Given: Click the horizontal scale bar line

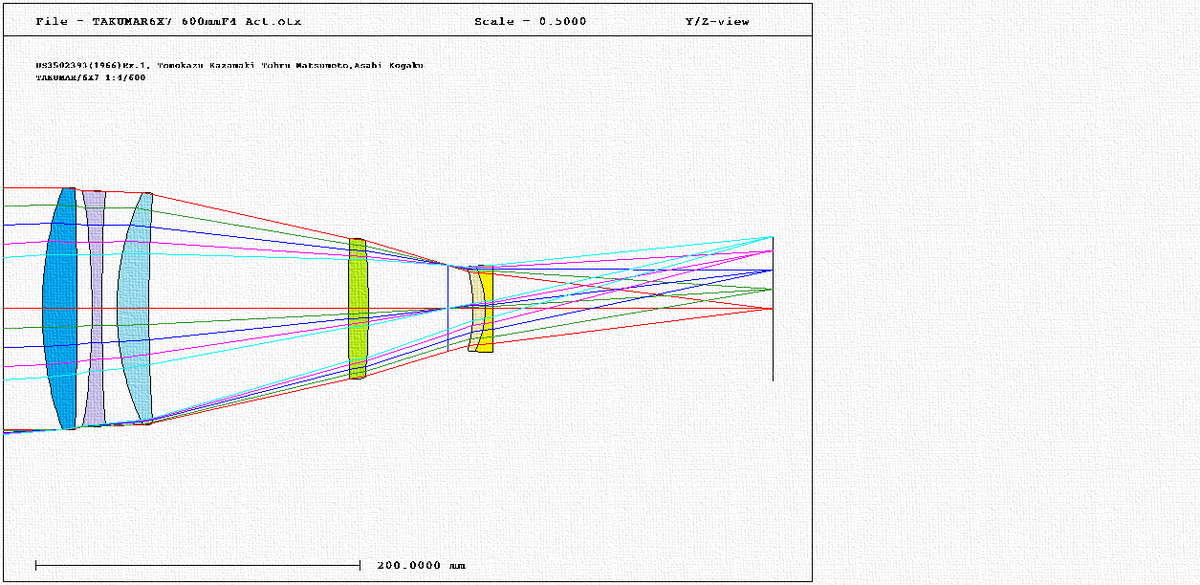Looking at the screenshot, I should pyautogui.click(x=198, y=565).
